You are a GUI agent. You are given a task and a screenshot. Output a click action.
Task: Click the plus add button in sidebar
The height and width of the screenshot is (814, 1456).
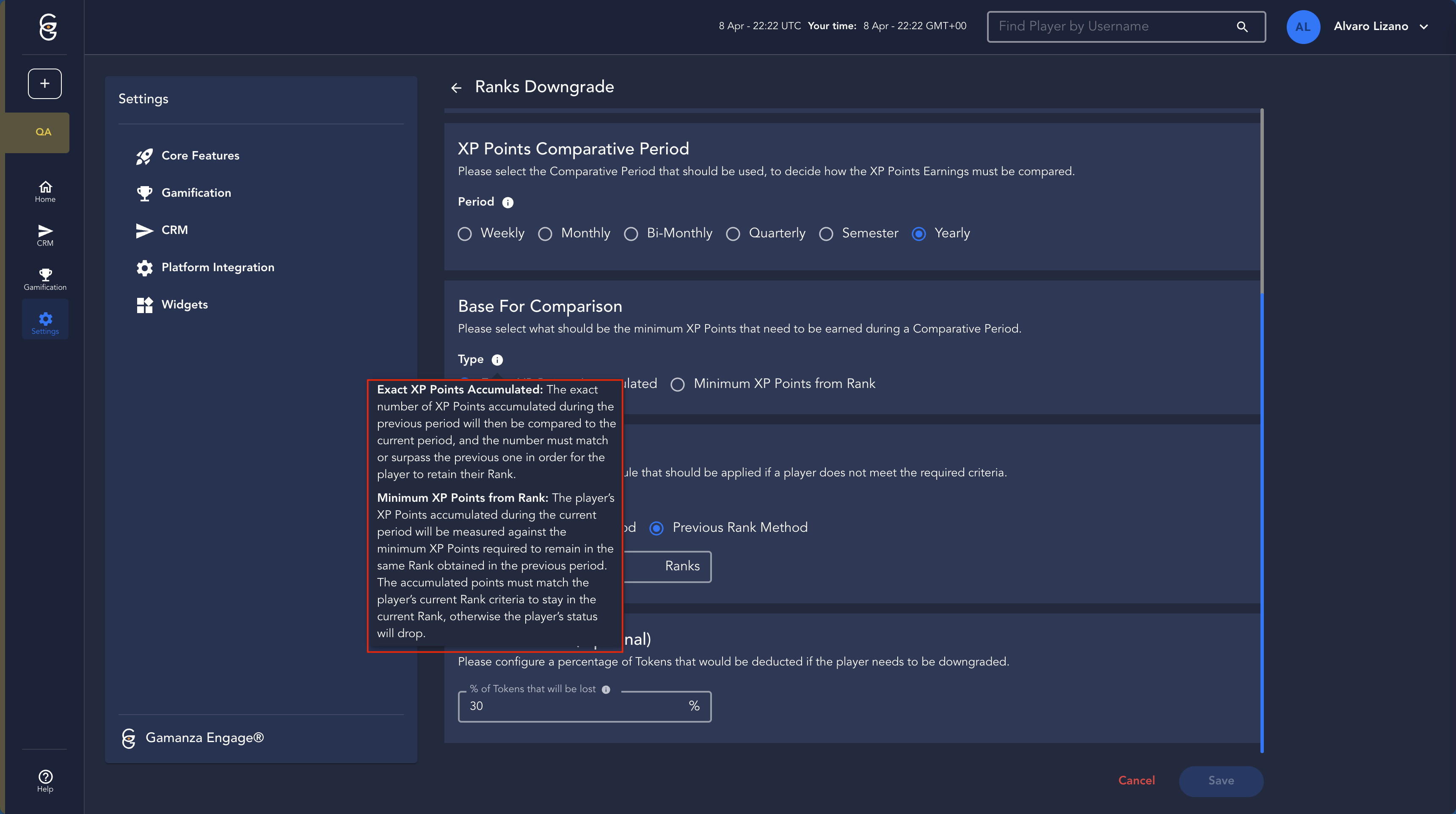click(x=44, y=84)
